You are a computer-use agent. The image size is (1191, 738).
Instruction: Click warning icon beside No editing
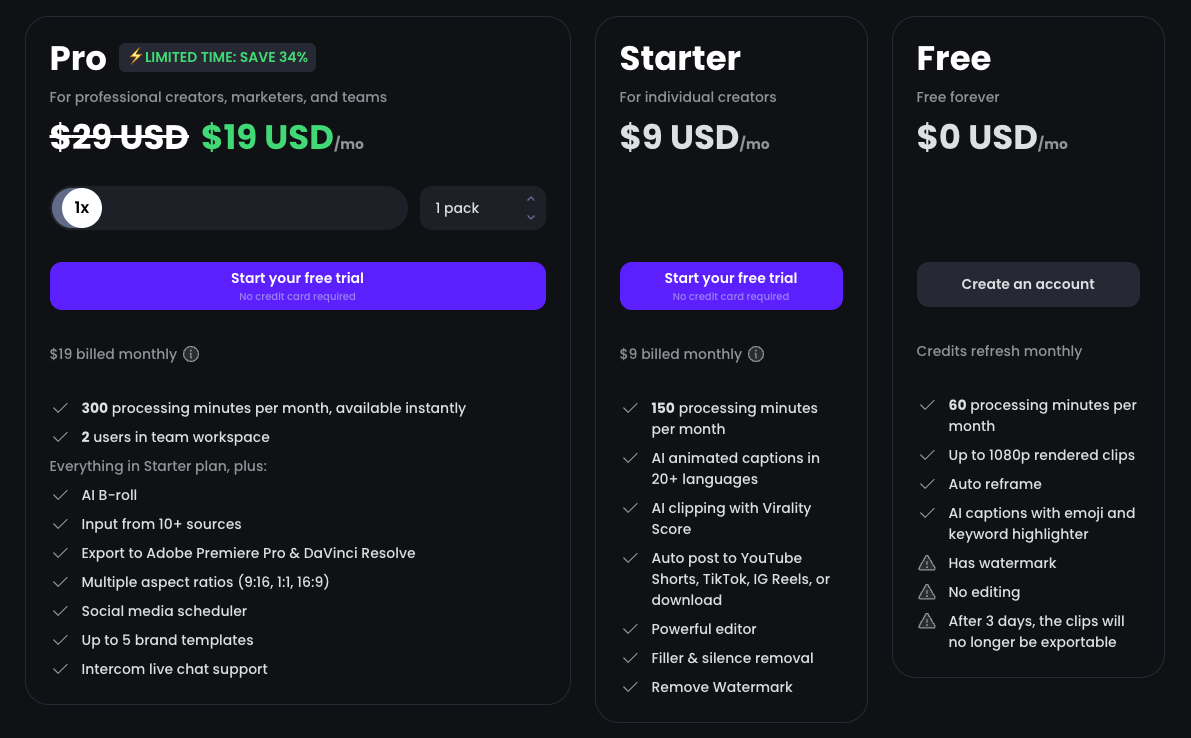click(927, 592)
